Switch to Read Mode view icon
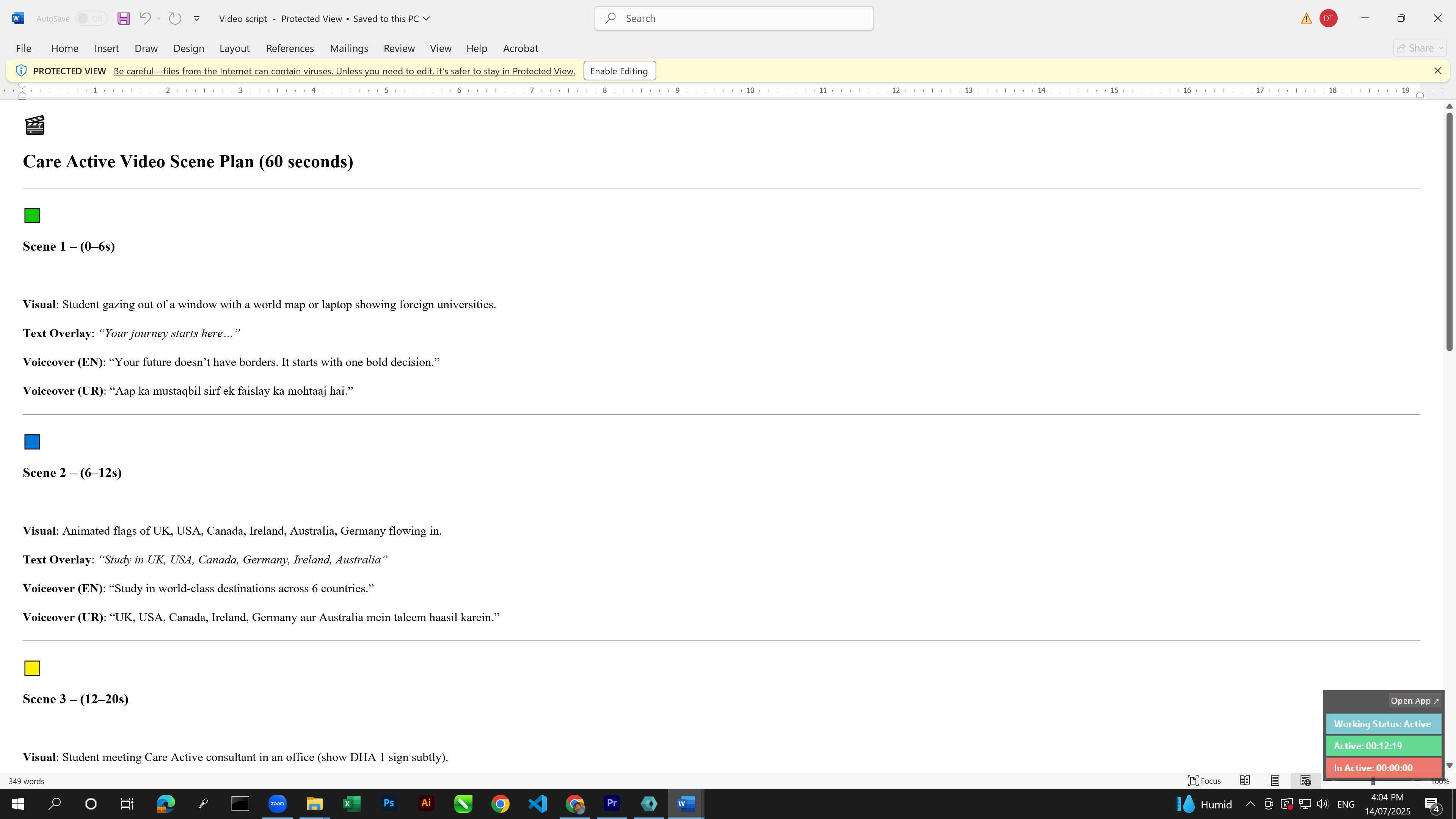Screen dimensions: 1456x819 pyautogui.click(x=1244, y=781)
